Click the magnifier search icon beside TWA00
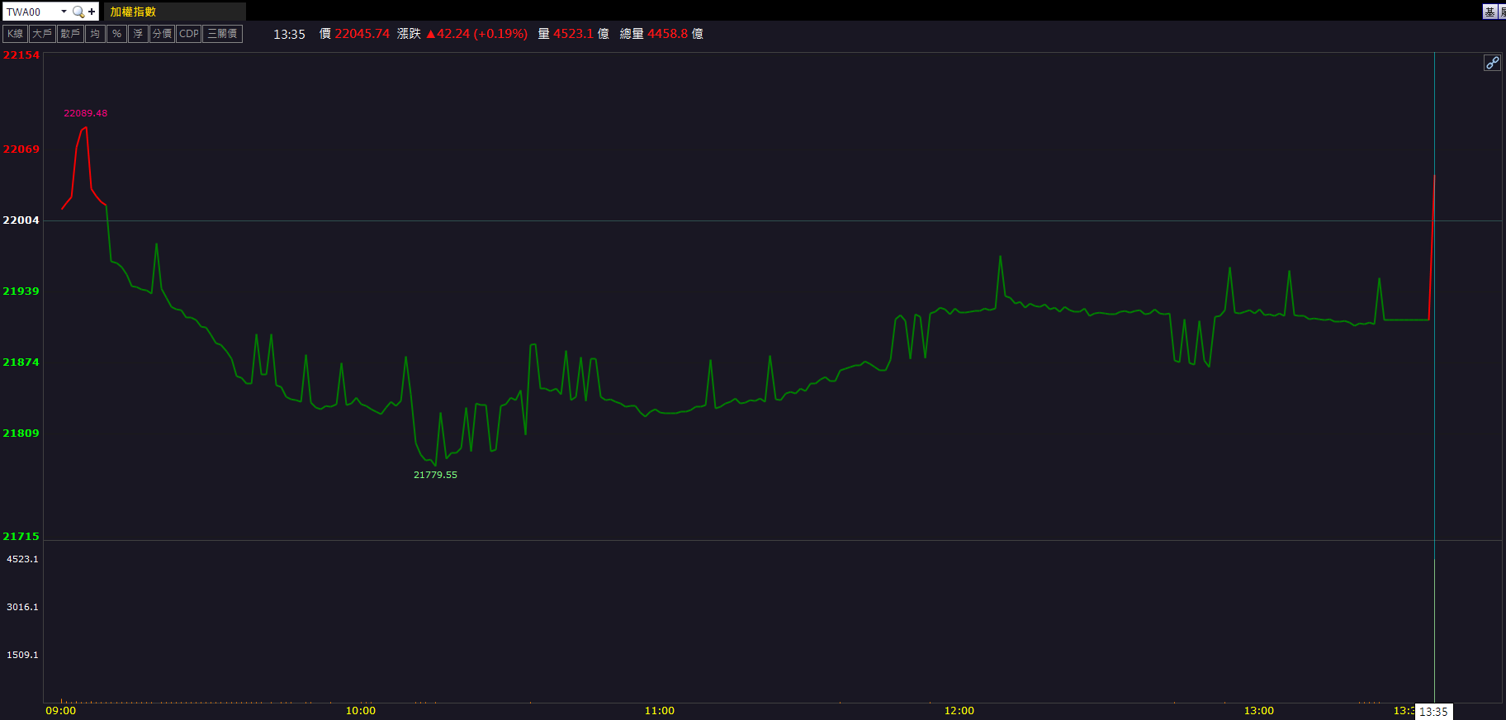The height and width of the screenshot is (720, 1506). [x=78, y=12]
